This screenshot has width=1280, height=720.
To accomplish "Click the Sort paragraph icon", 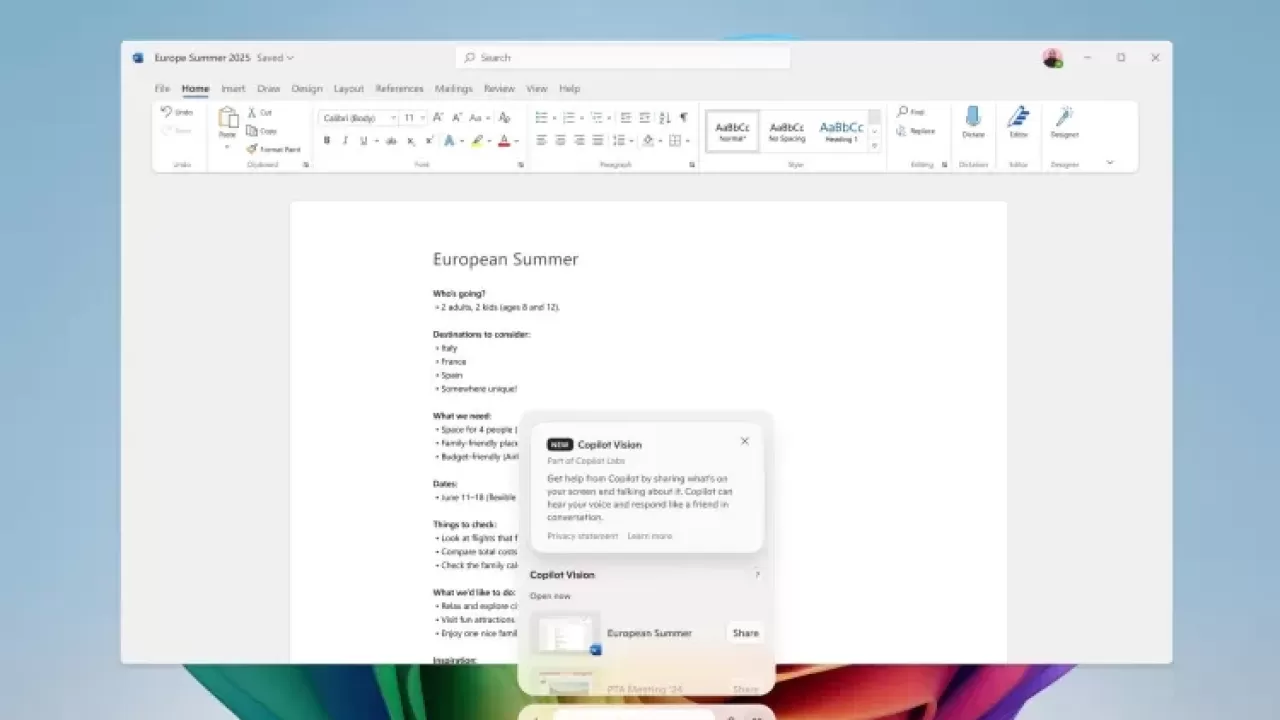I will tap(664, 118).
